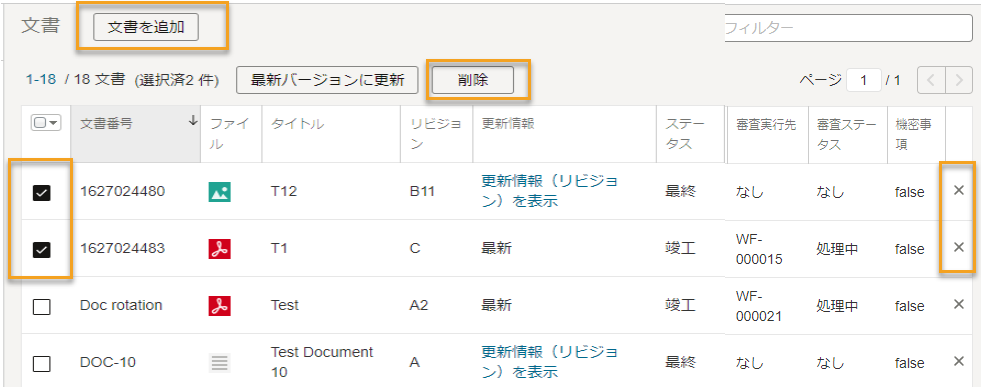Open PDF file icon for document 1627024483

point(219,249)
